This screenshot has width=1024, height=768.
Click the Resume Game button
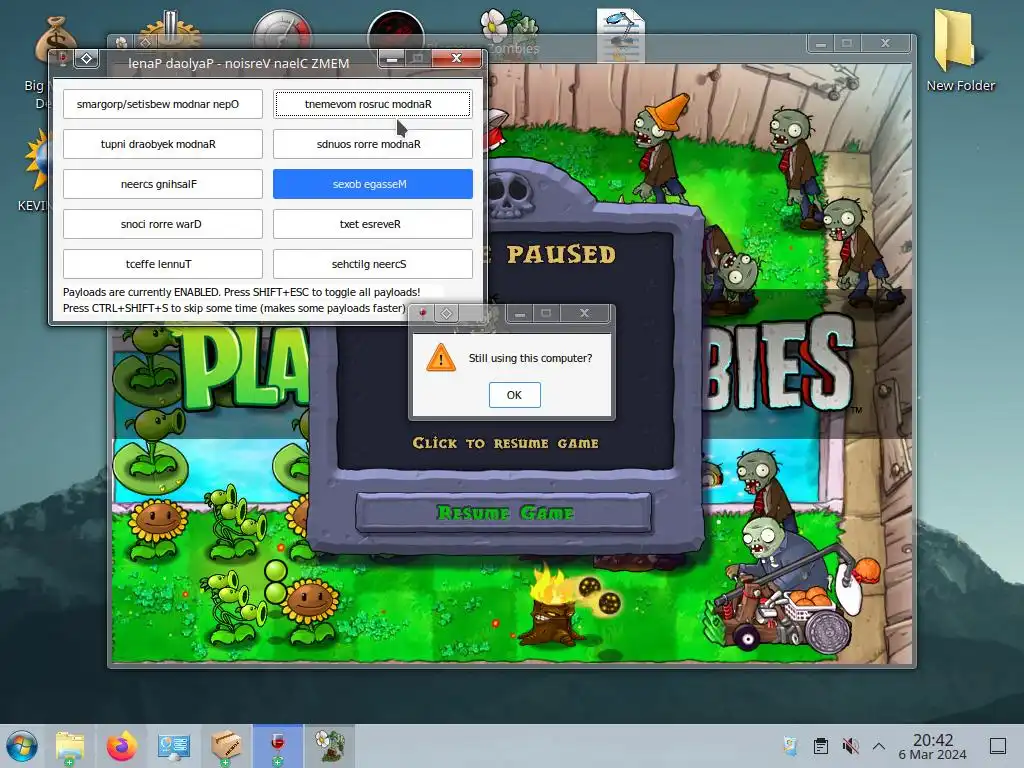coord(504,513)
